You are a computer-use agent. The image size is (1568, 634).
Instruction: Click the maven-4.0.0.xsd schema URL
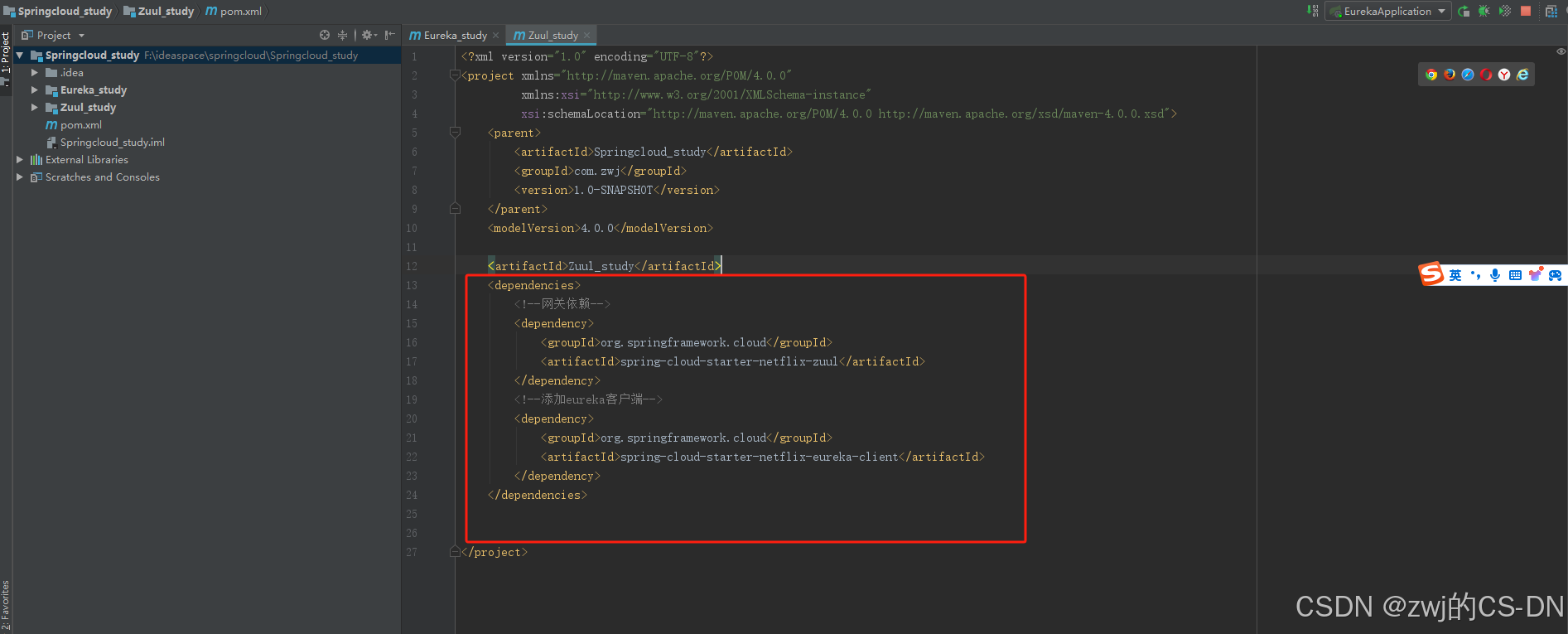coord(1020,114)
